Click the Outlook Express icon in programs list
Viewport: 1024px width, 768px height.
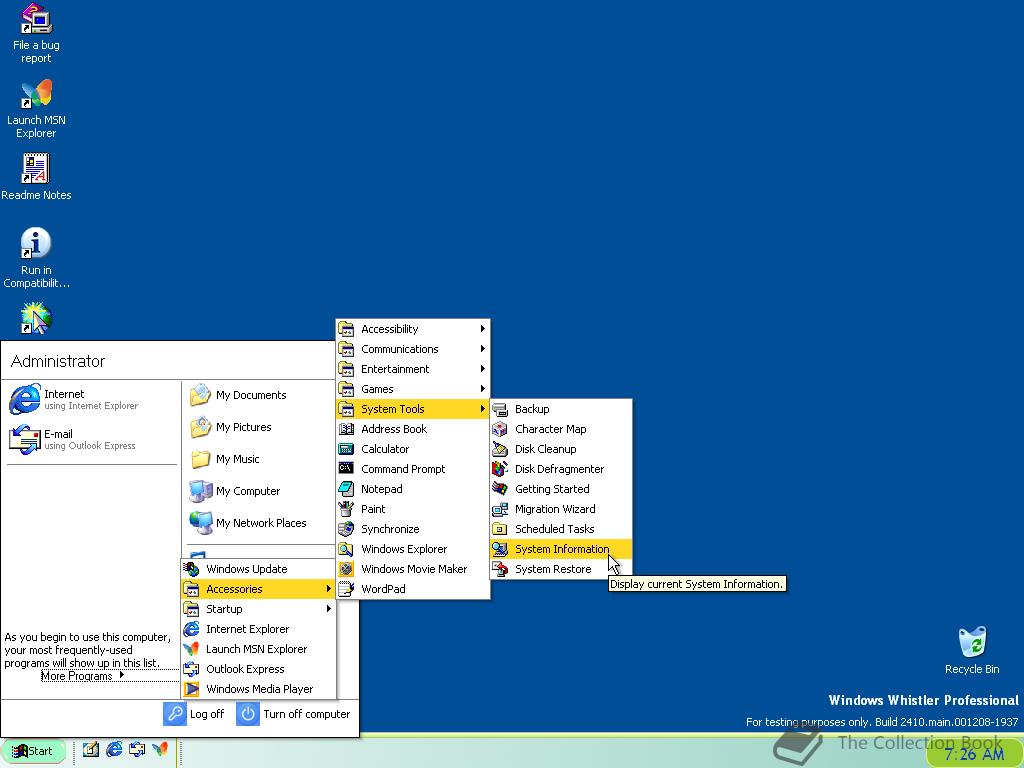click(x=191, y=669)
